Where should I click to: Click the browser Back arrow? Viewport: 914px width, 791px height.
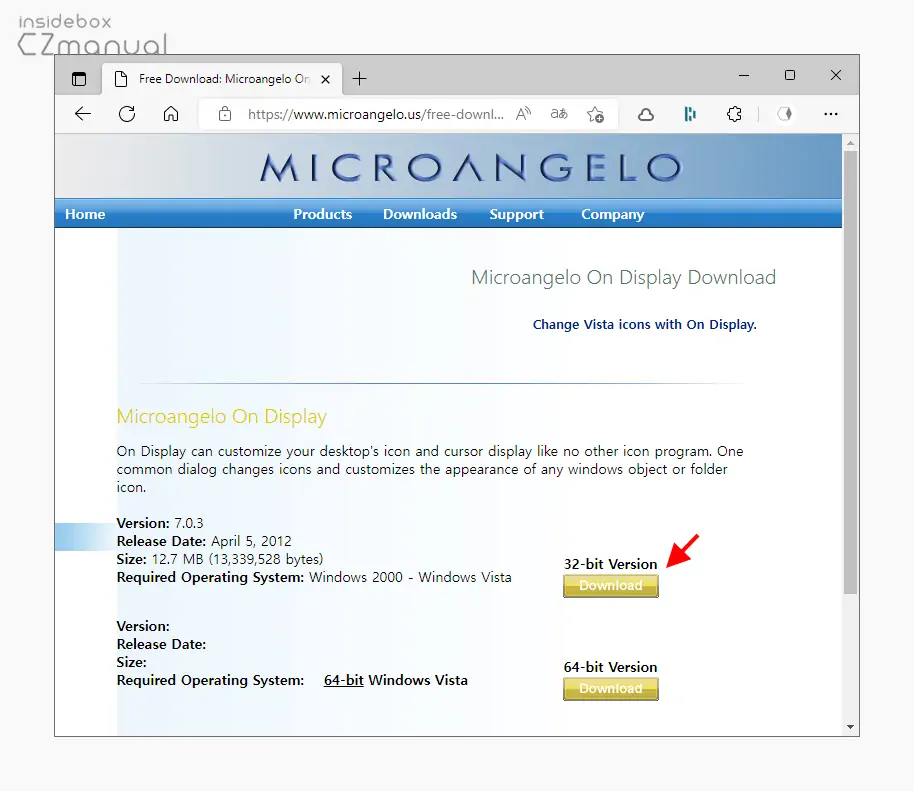click(x=83, y=114)
